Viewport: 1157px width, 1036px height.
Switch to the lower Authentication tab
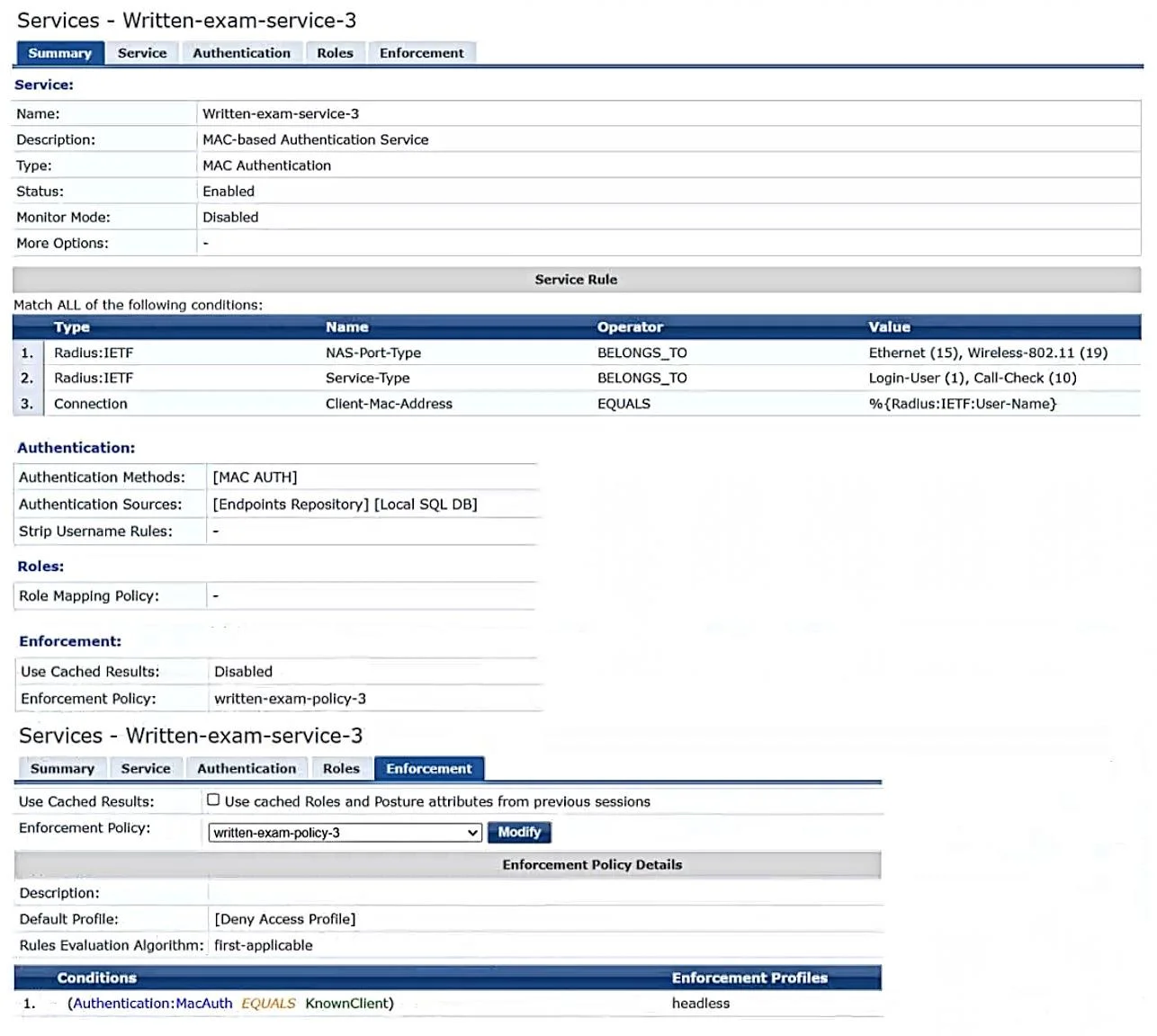click(x=247, y=768)
